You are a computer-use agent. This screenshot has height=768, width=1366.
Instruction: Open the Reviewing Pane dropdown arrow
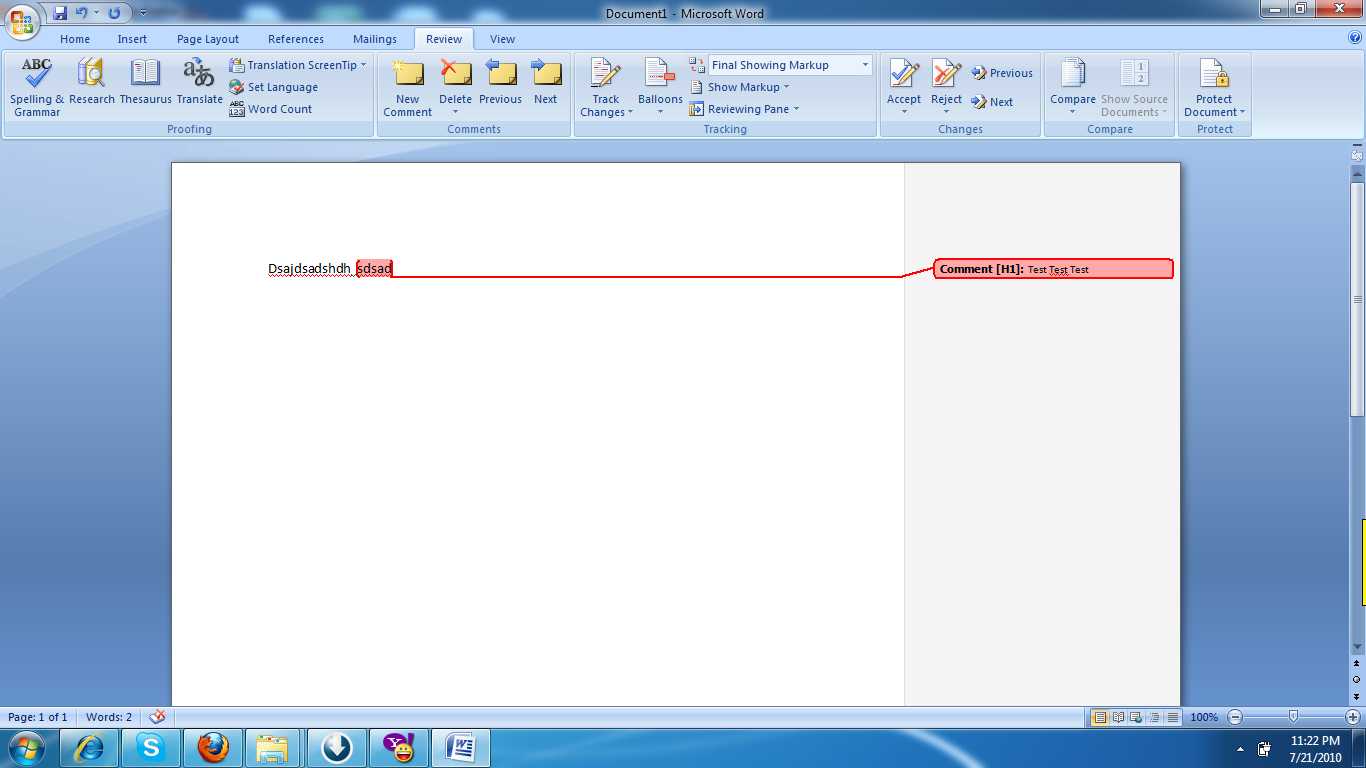pyautogui.click(x=796, y=109)
